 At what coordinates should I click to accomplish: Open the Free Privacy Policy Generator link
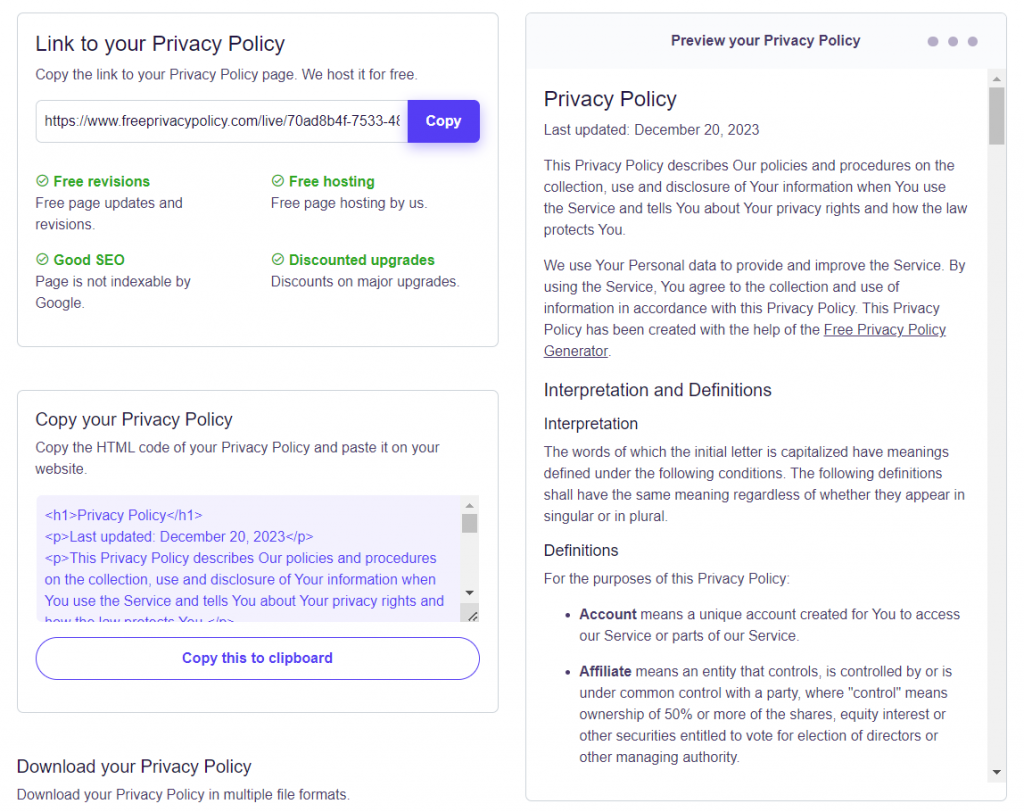884,329
